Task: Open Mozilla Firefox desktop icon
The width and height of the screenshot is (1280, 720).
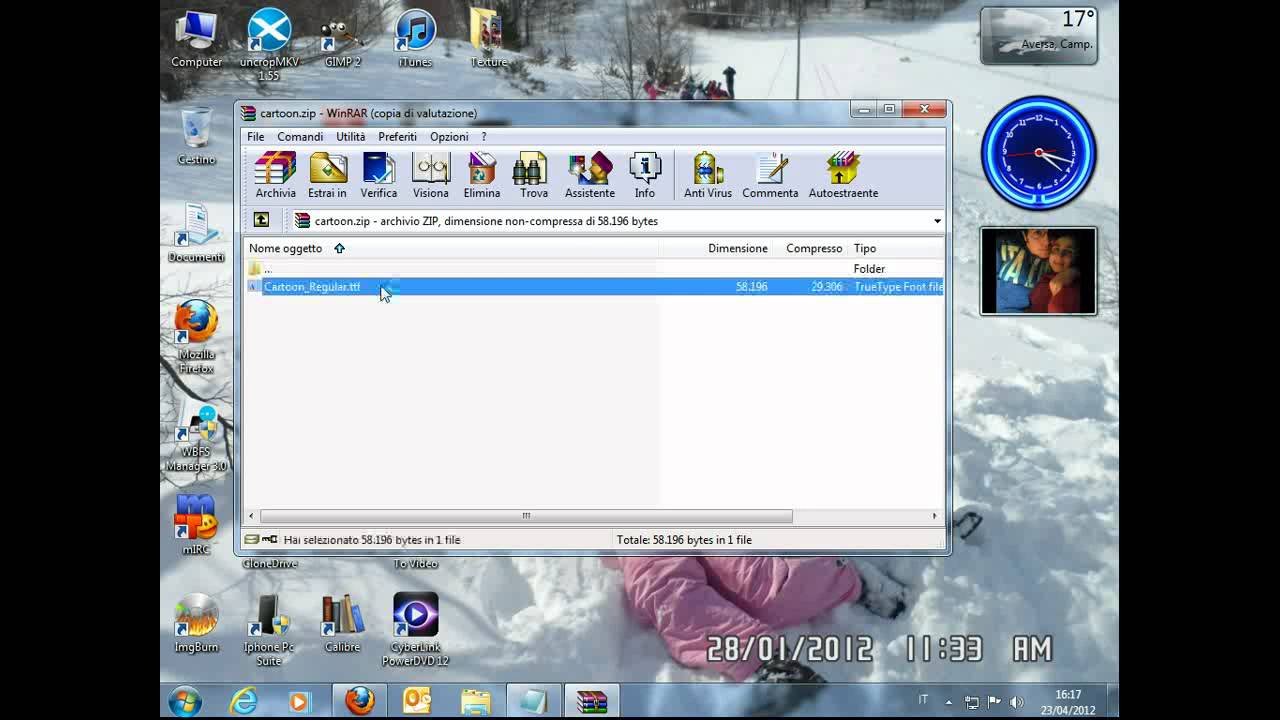Action: (196, 338)
